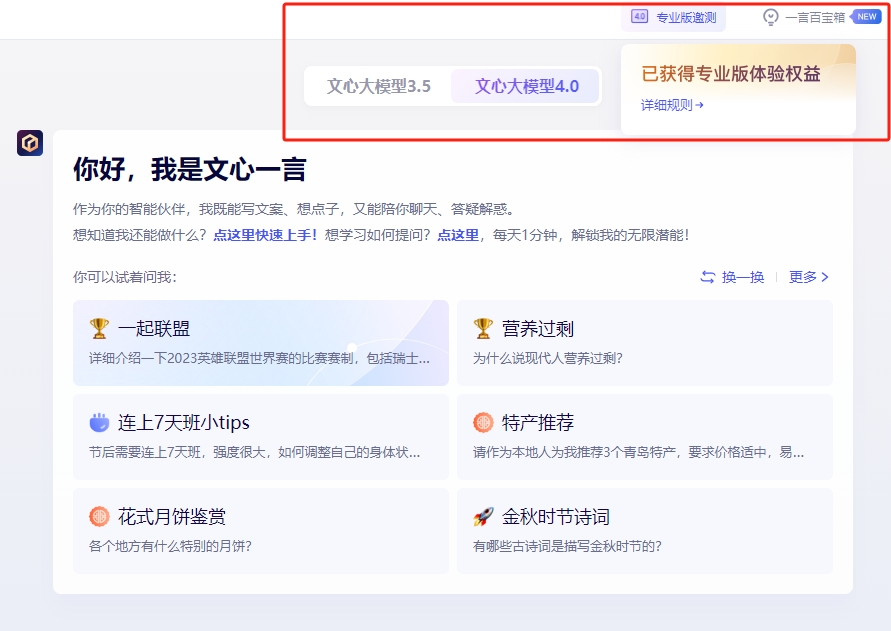
Task: Open 一言百宝箱 menu text
Action: coord(815,18)
